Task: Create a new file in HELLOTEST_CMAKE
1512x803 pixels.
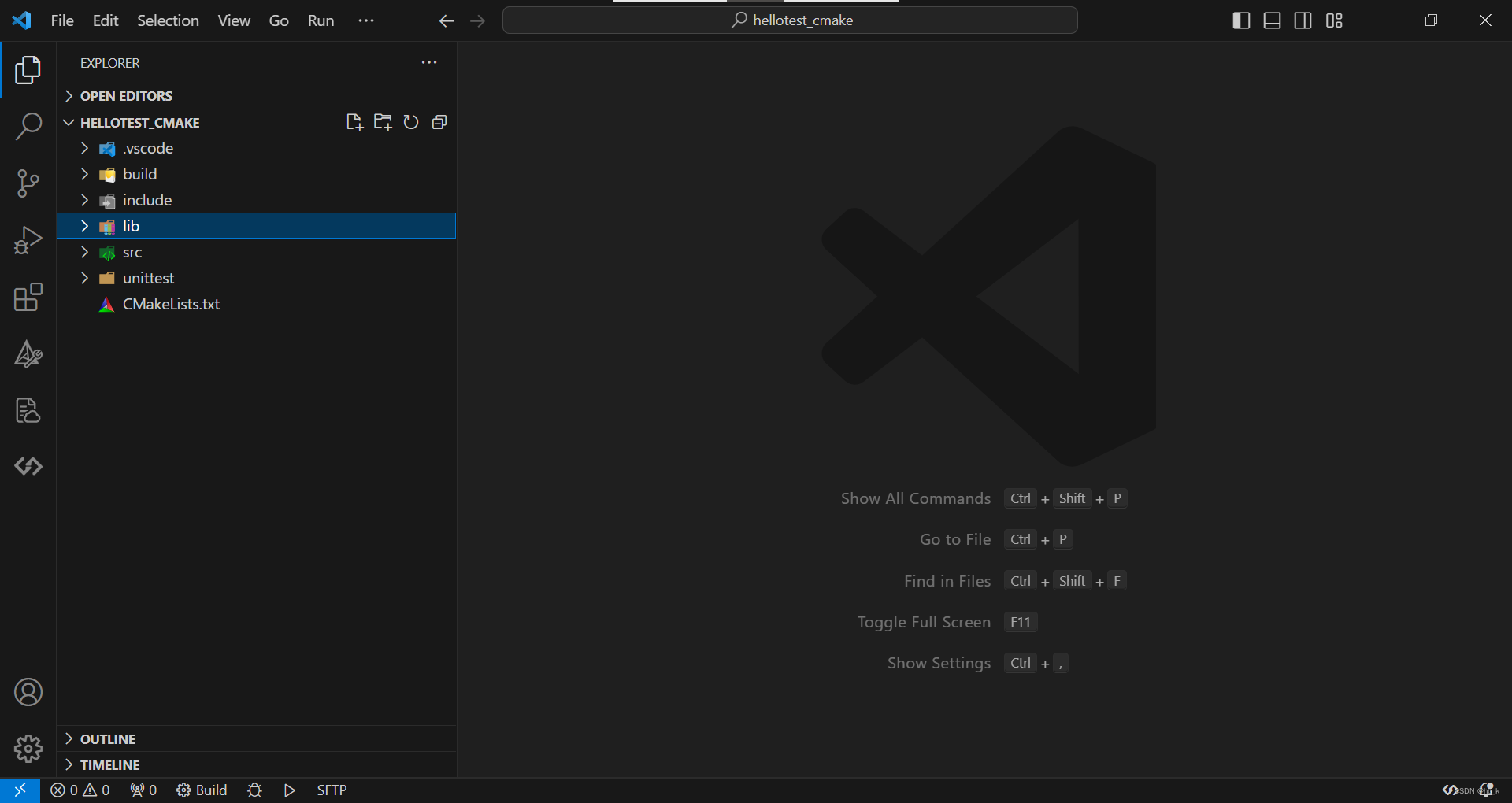Action: pyautogui.click(x=354, y=122)
